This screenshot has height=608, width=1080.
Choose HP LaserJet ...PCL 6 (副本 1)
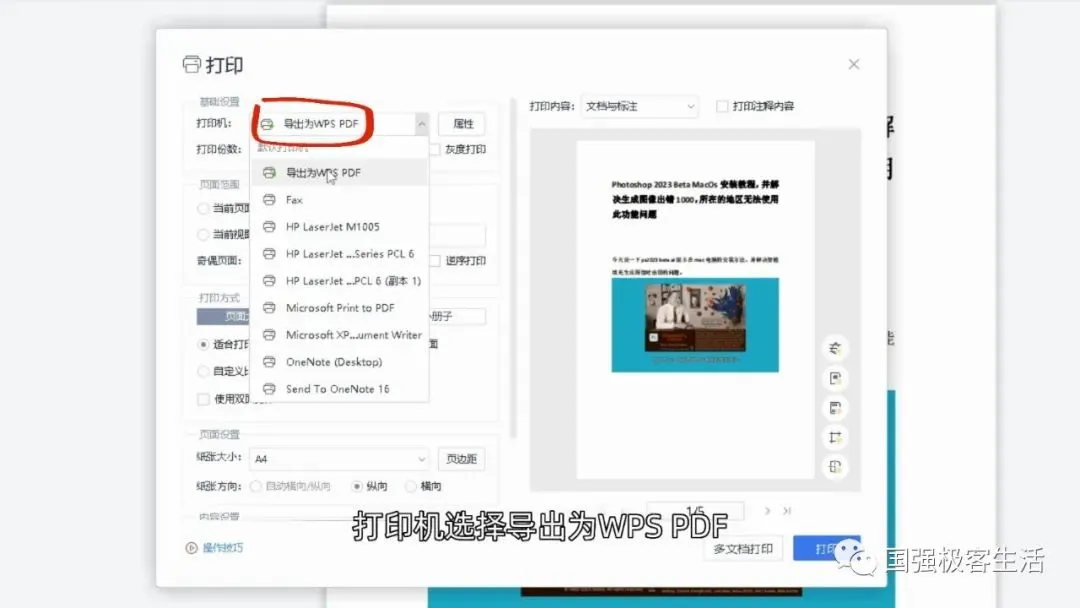coord(340,281)
